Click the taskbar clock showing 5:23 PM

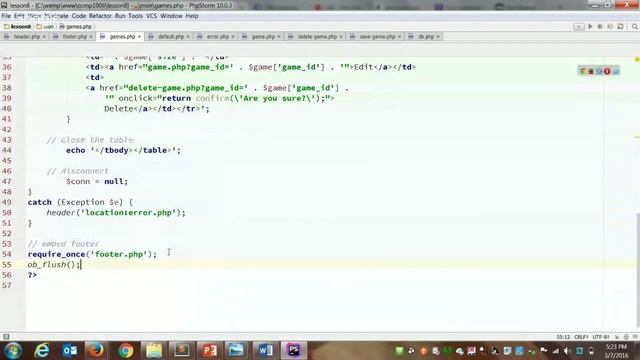pyautogui.click(x=616, y=351)
